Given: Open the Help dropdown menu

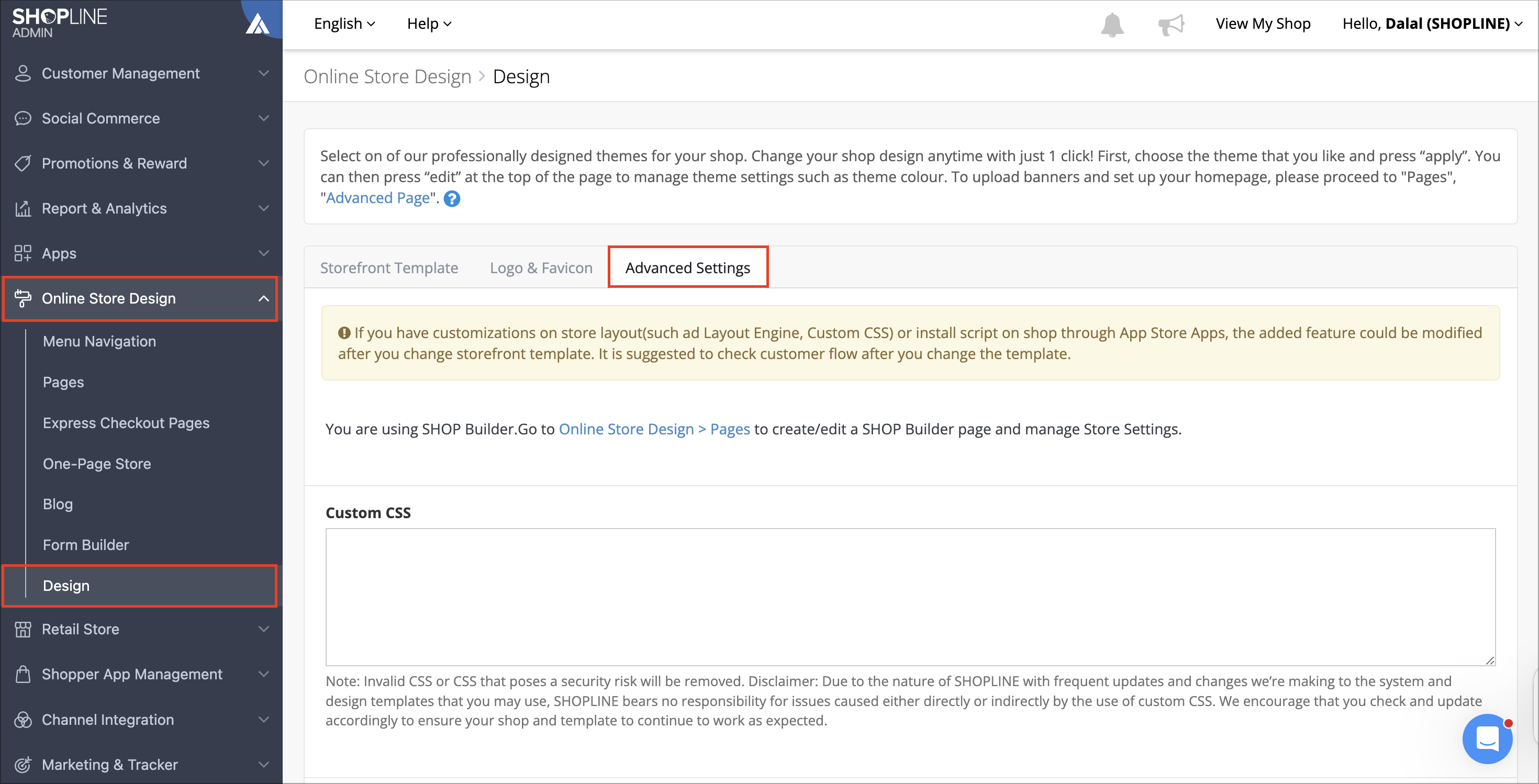Looking at the screenshot, I should (429, 24).
